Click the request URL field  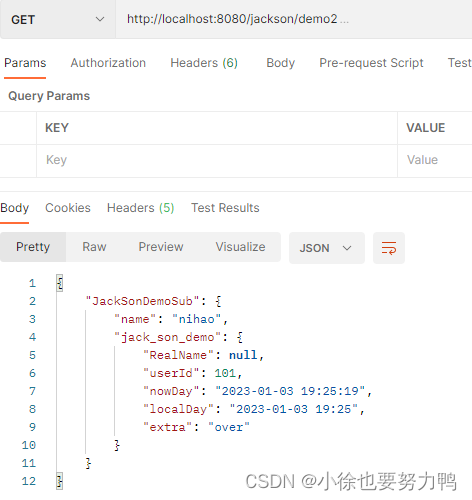pyautogui.click(x=294, y=19)
